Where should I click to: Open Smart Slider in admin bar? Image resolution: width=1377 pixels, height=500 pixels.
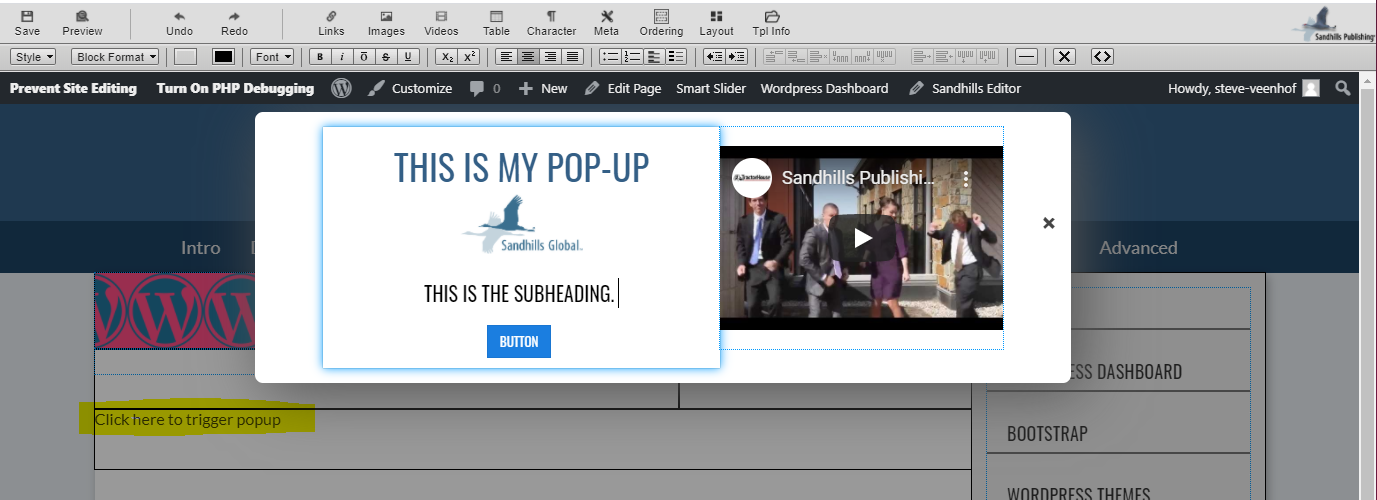tap(711, 88)
